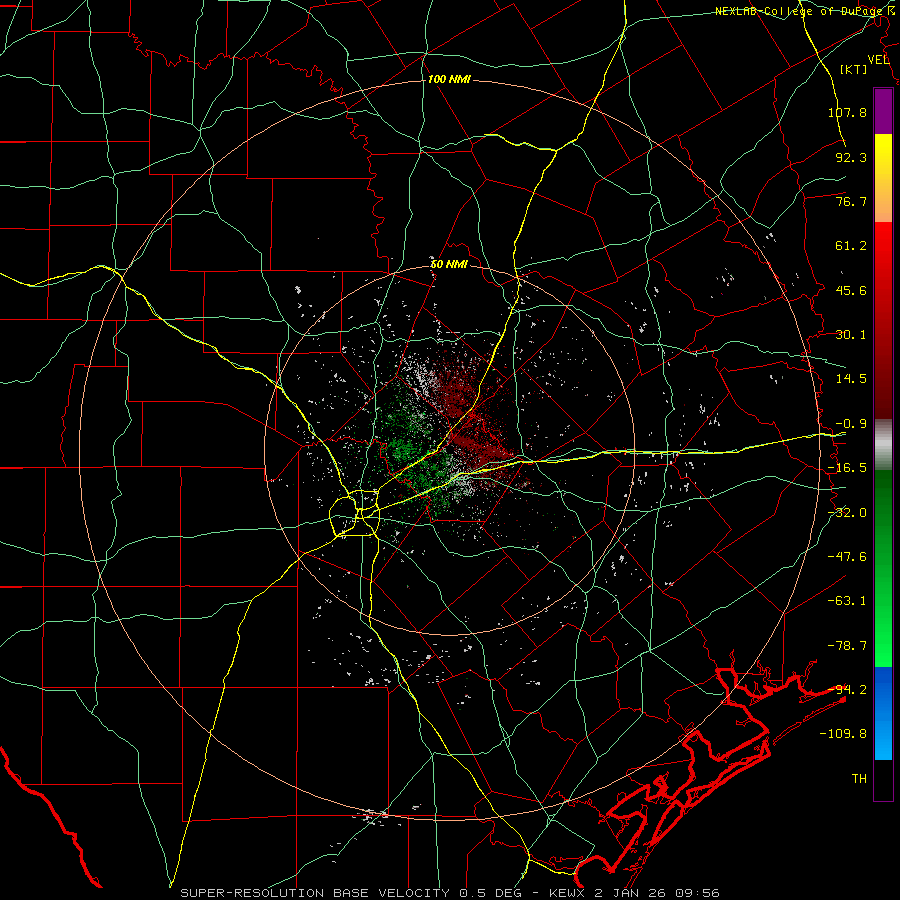Click the [KT] units label
Image resolution: width=900 pixels, height=900 pixels.
(854, 69)
